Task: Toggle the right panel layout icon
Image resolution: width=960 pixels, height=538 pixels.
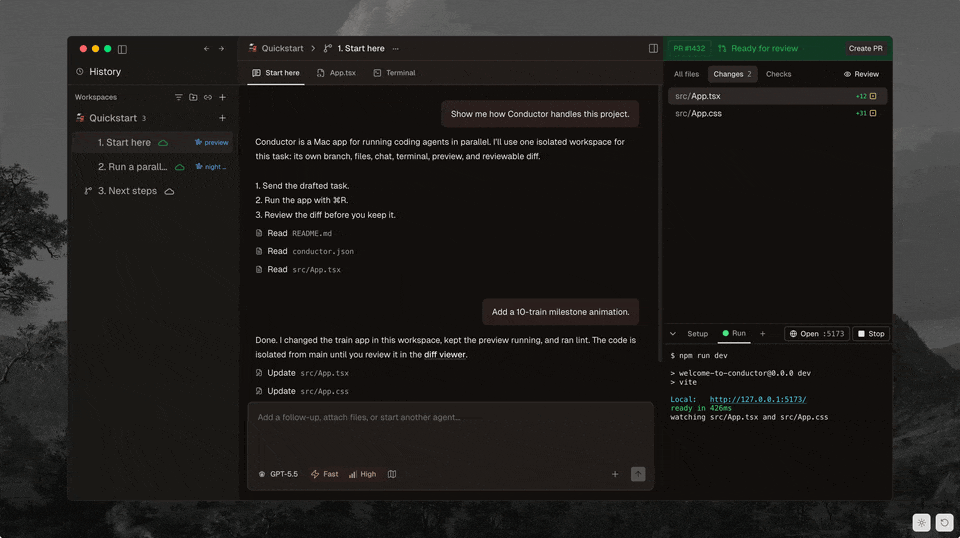Action: 653,48
